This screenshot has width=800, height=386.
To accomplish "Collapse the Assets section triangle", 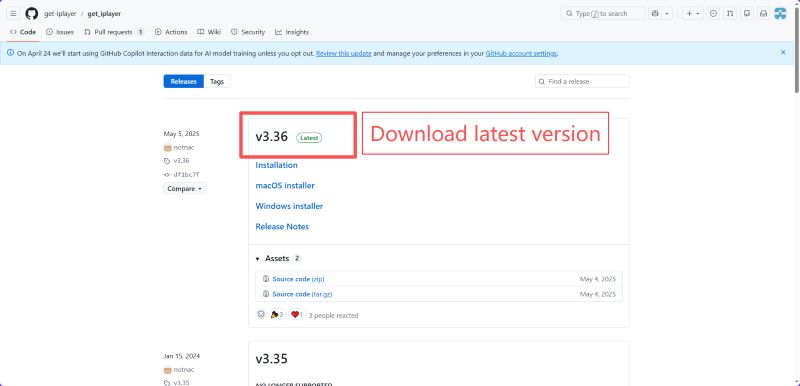I will point(258,259).
